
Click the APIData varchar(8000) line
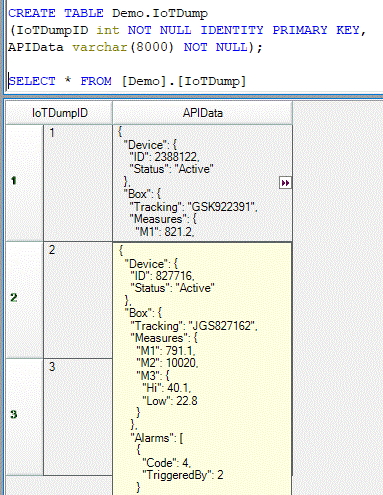pyautogui.click(x=135, y=47)
